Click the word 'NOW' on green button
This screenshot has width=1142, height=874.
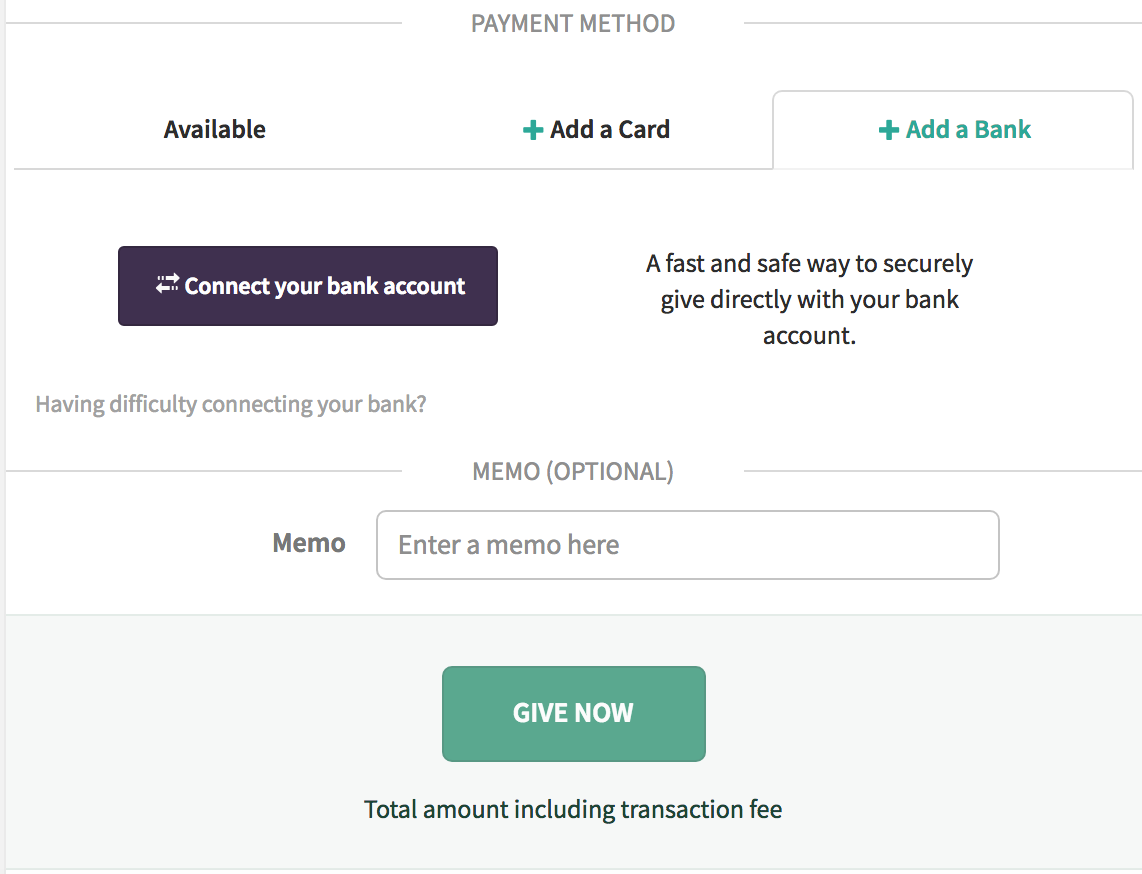(604, 713)
